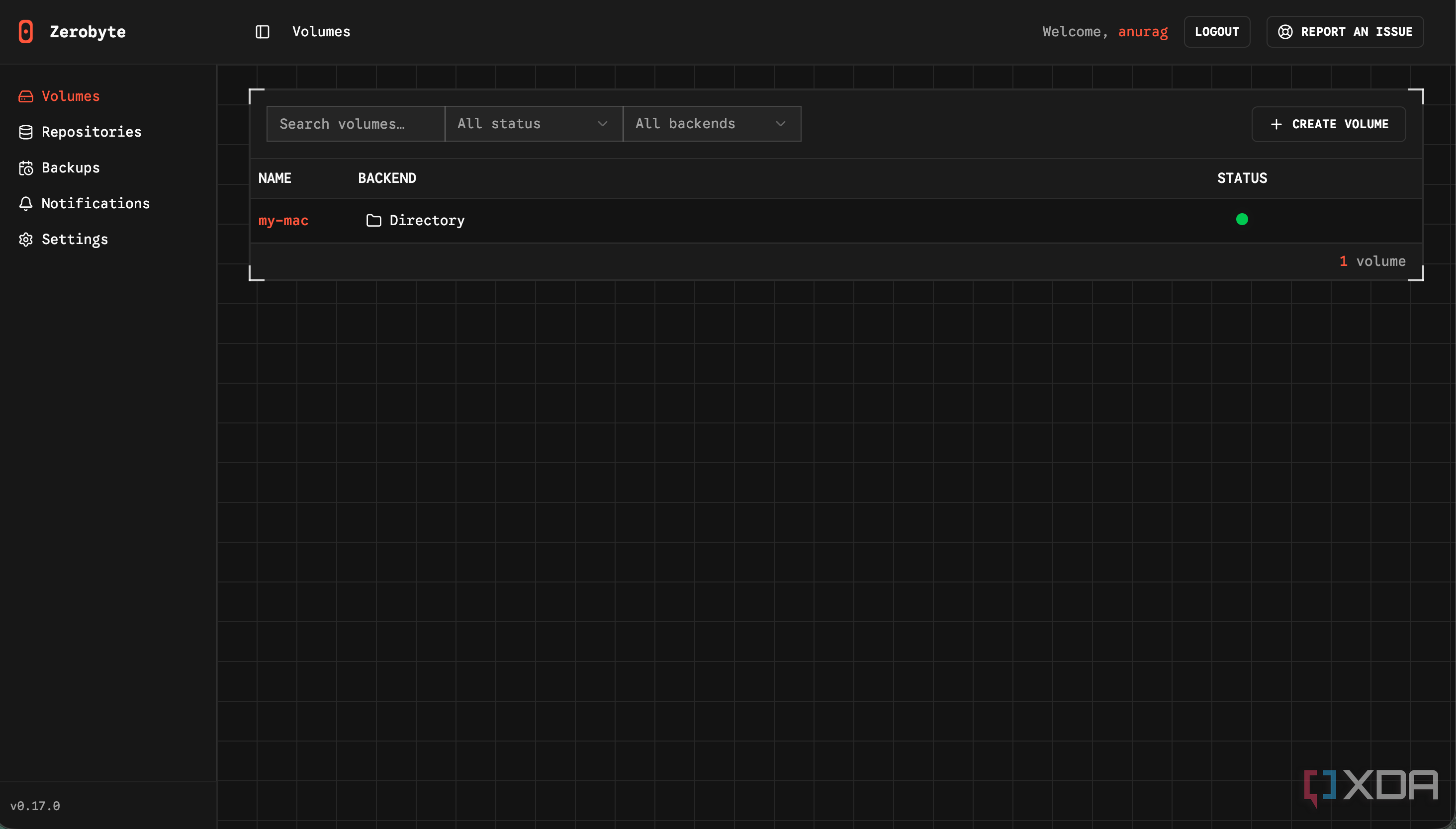
Task: Open Repositories in the sidebar
Action: 81,132
